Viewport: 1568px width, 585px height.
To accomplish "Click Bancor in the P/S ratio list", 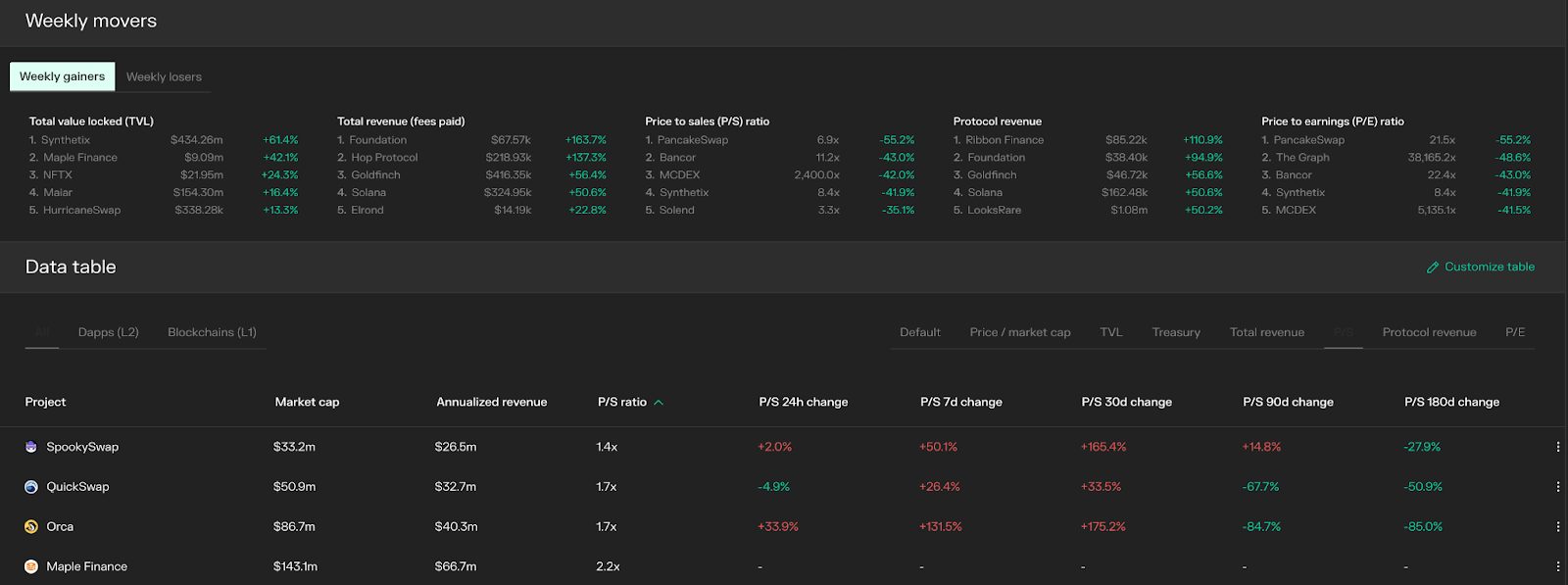I will click(677, 158).
